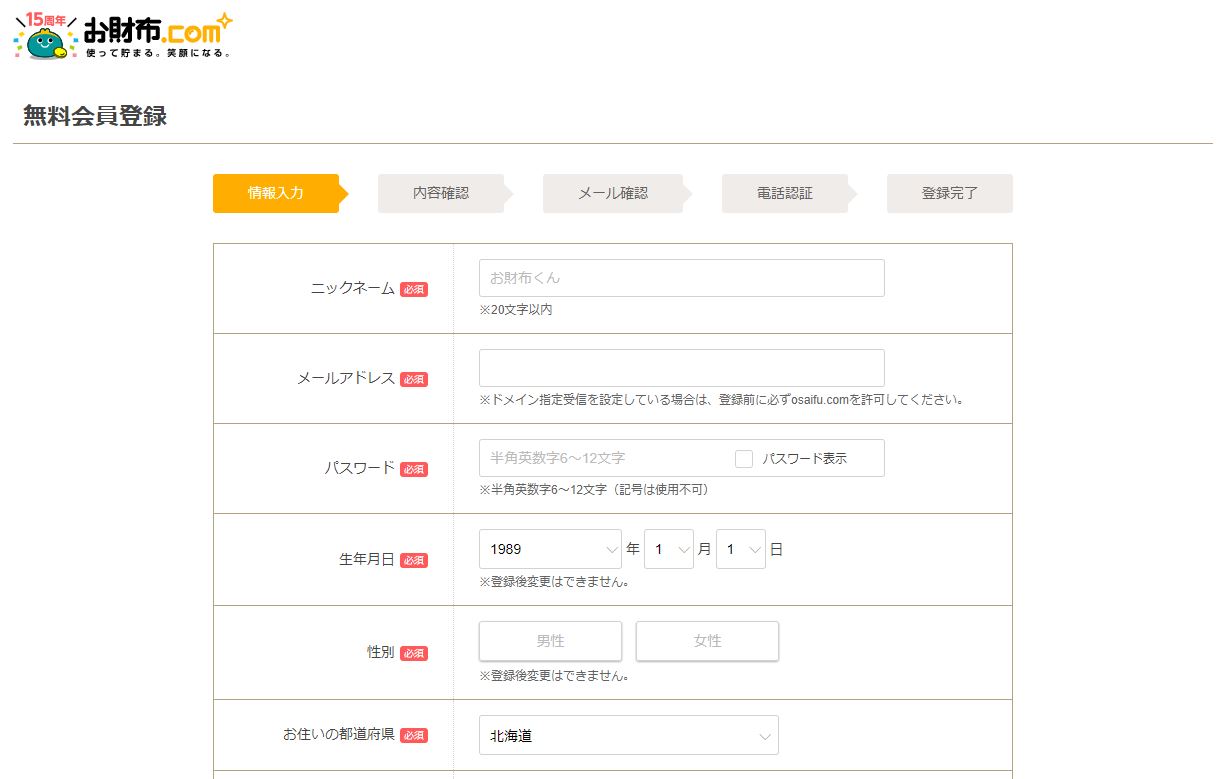Click the 電話認証 step tab

pyautogui.click(x=784, y=194)
